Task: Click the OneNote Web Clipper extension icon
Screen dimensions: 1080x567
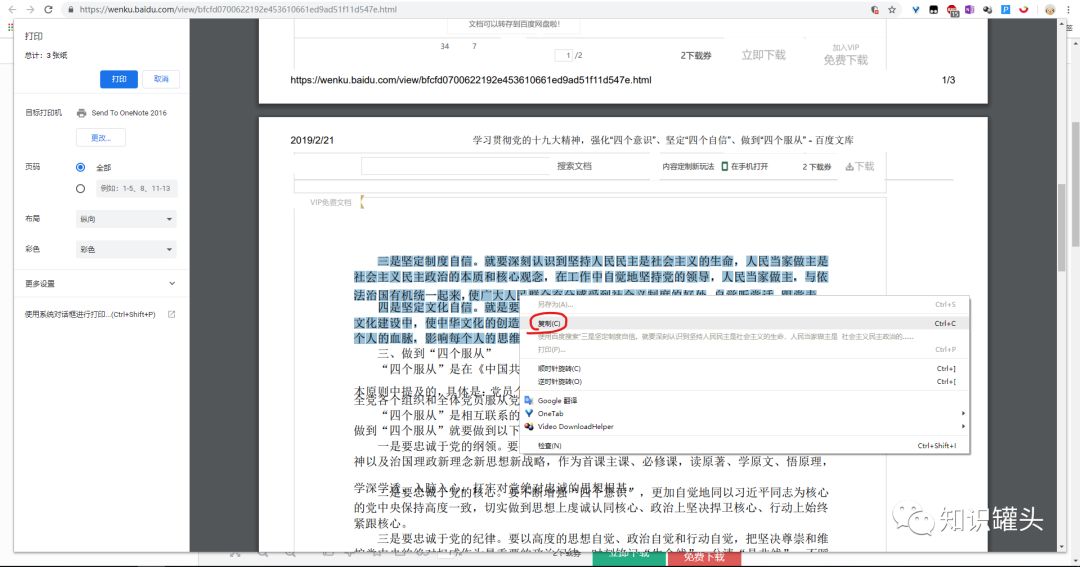Action: pyautogui.click(x=969, y=10)
